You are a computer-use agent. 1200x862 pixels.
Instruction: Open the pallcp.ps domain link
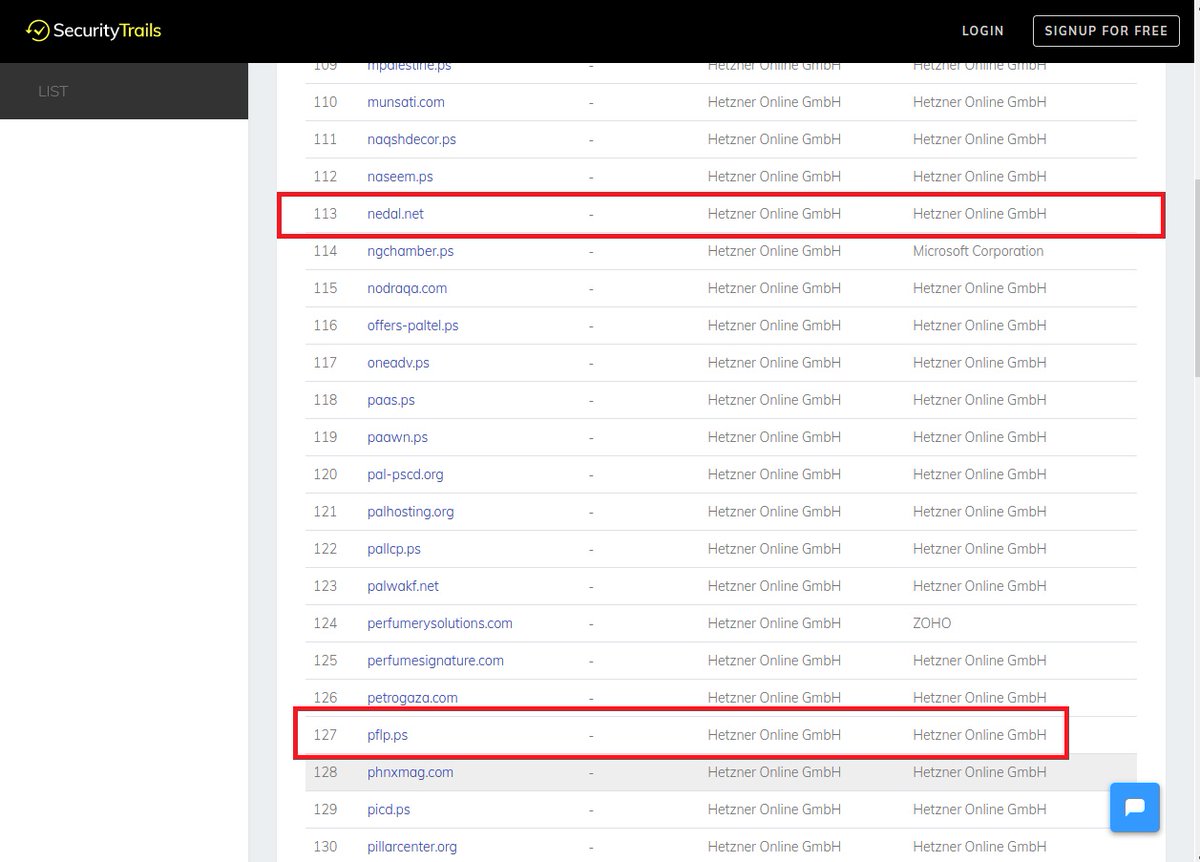click(394, 549)
